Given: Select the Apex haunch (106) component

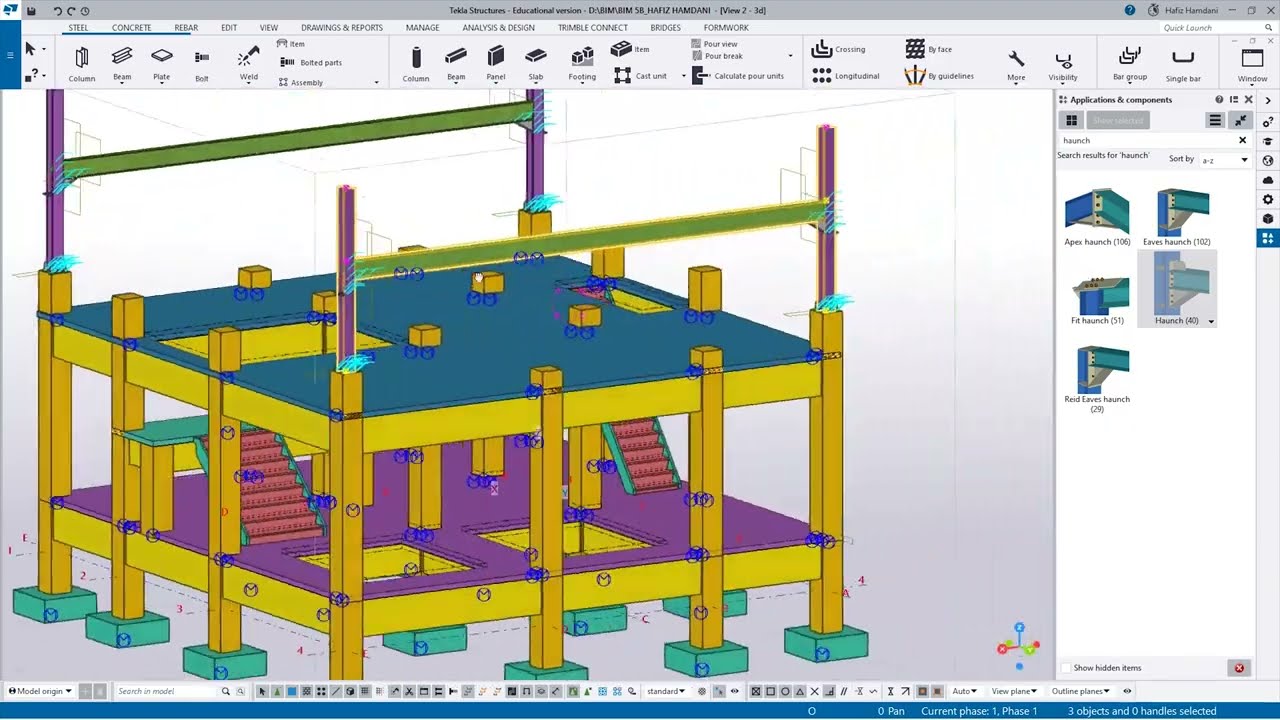Looking at the screenshot, I should coord(1097,217).
